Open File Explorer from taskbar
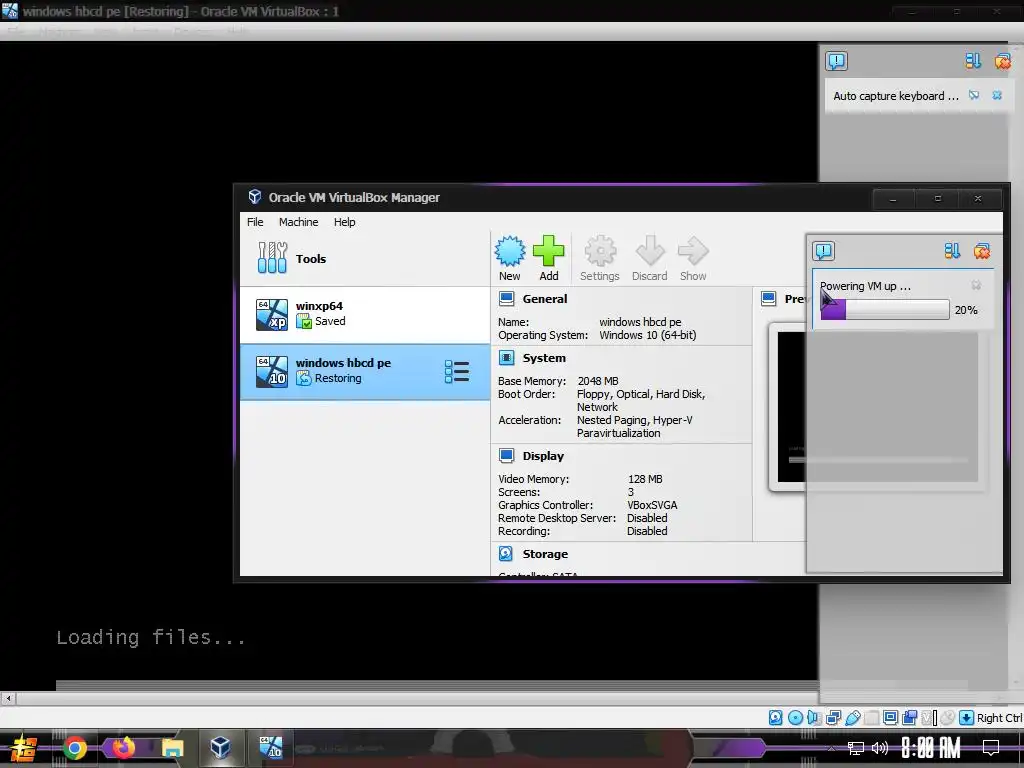Screen dimensions: 1024x768 click(172, 748)
